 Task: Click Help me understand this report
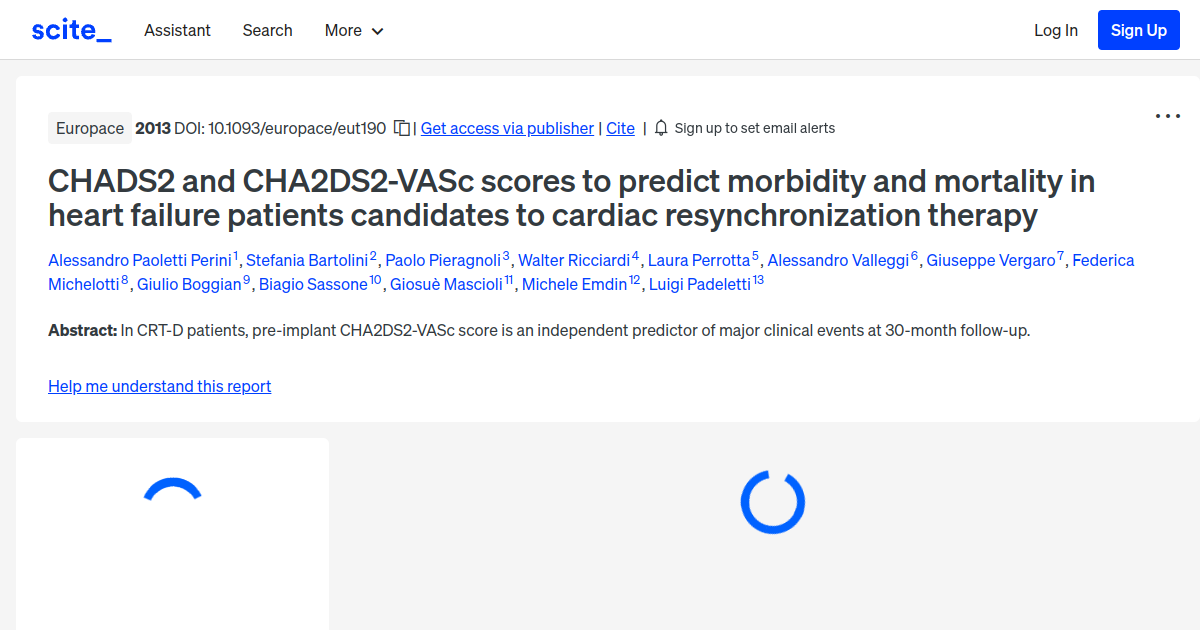159,386
